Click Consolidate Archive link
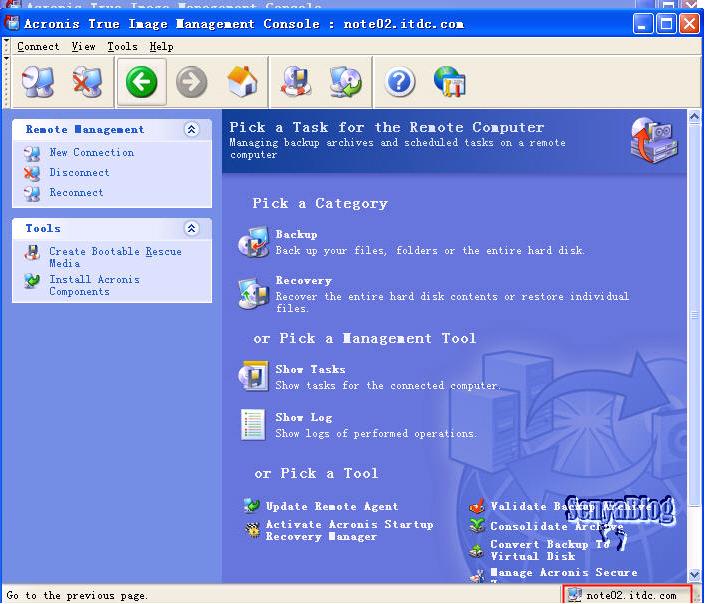The width and height of the screenshot is (705, 604). [x=557, y=526]
